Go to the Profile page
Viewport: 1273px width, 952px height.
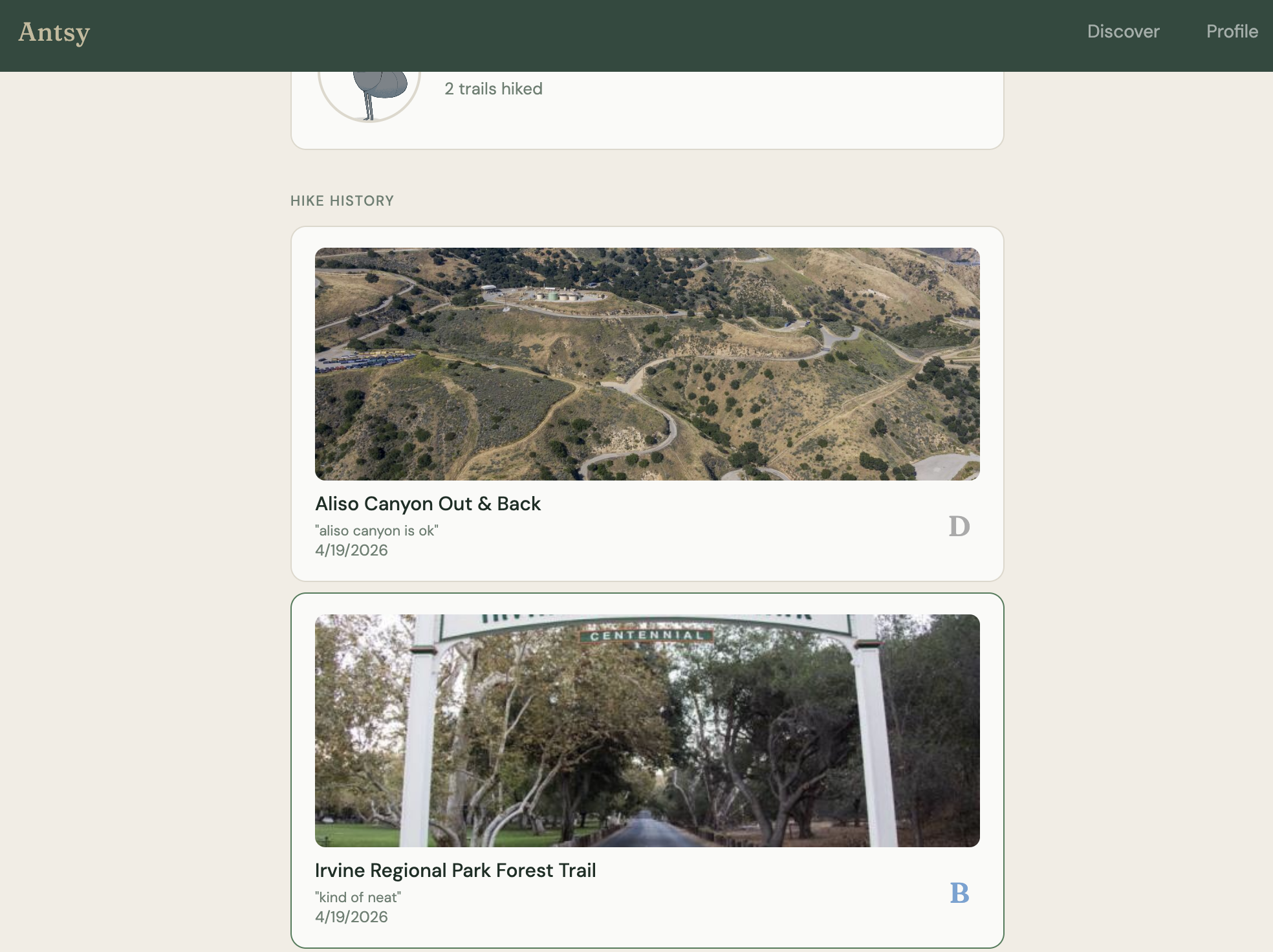click(x=1232, y=31)
